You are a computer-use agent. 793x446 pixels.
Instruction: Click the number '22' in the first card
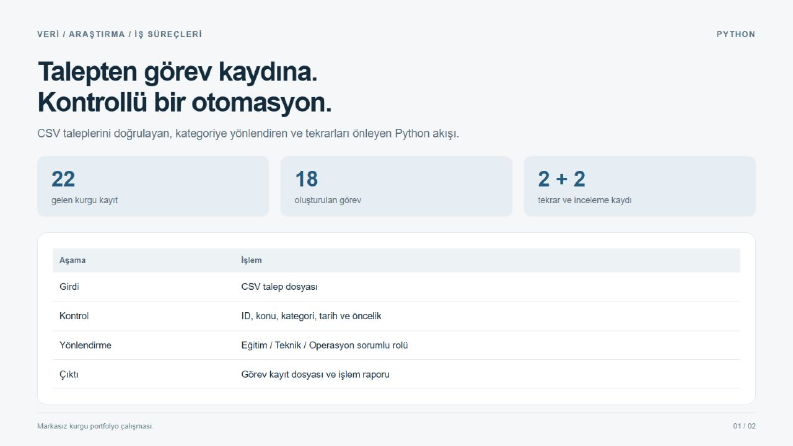coord(63,179)
